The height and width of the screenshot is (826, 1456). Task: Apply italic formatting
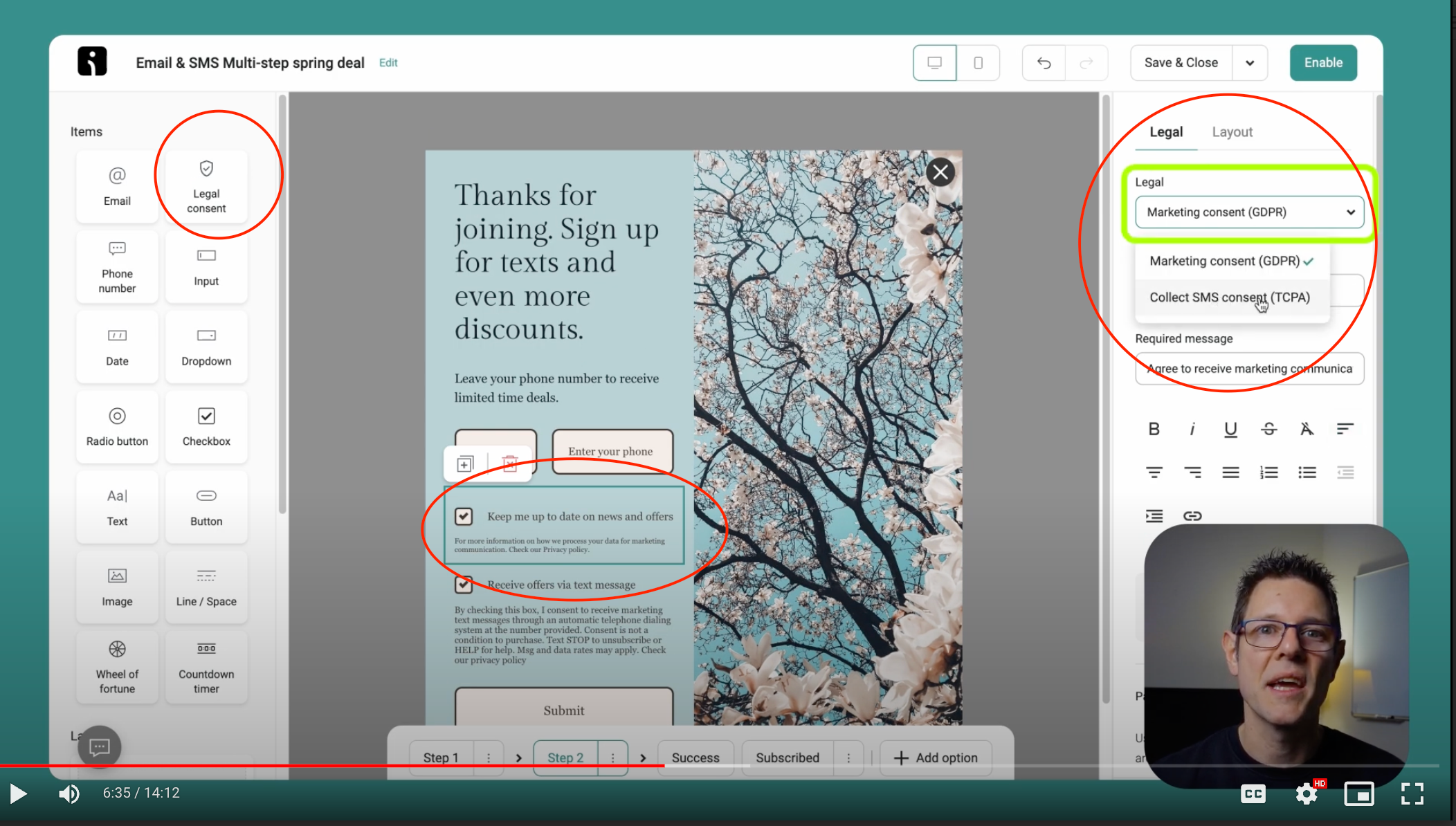pyautogui.click(x=1192, y=429)
